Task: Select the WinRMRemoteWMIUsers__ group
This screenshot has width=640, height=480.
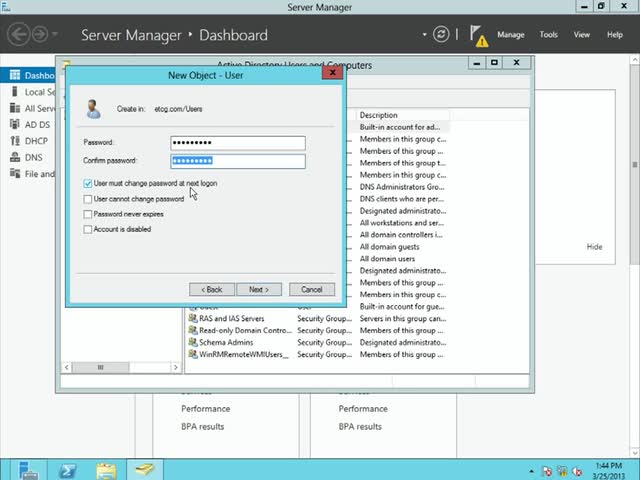Action: [x=244, y=354]
